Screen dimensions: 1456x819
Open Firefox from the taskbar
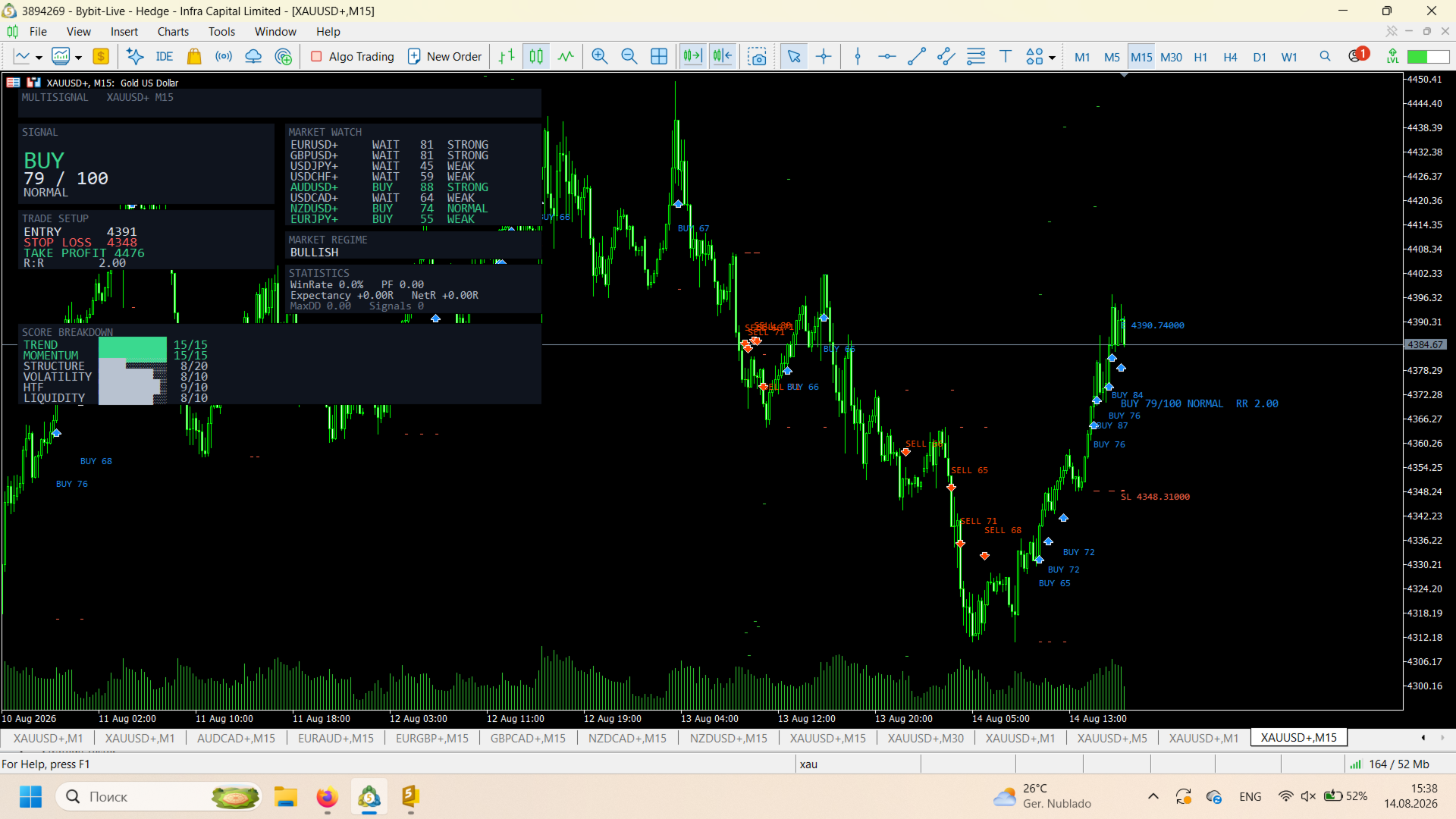pos(328,797)
